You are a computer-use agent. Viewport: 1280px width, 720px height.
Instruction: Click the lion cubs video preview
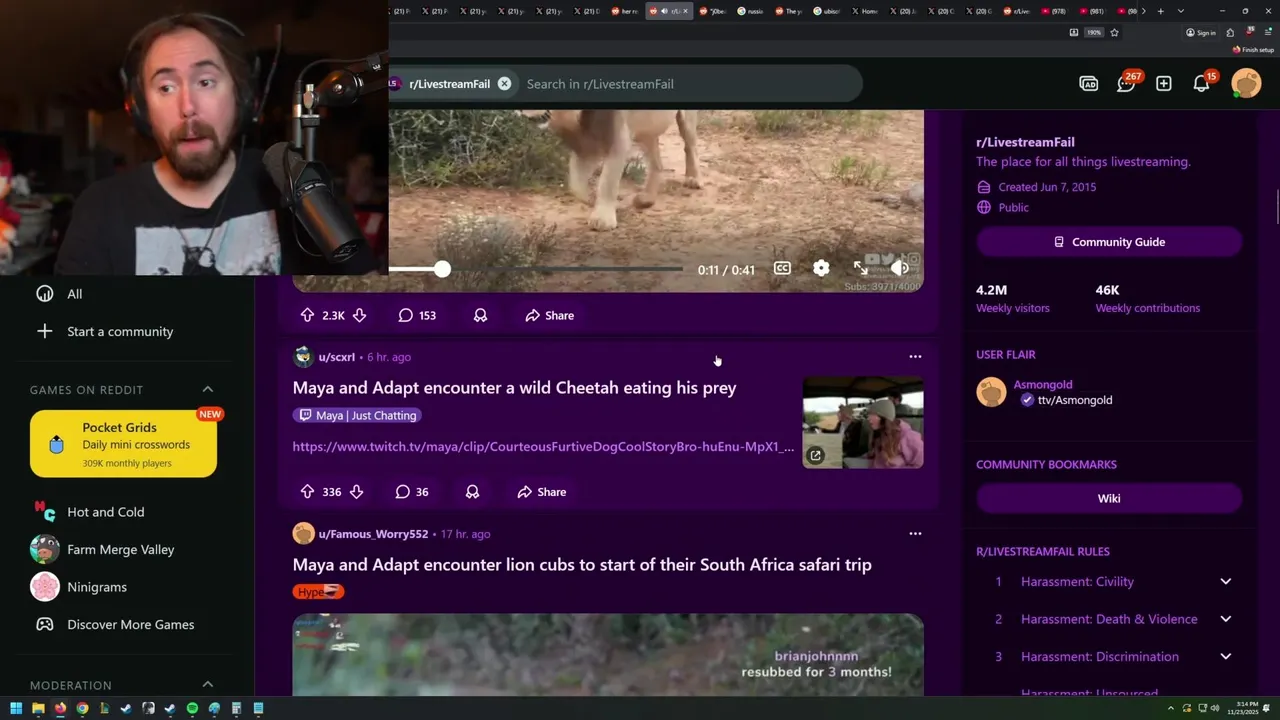click(x=608, y=655)
